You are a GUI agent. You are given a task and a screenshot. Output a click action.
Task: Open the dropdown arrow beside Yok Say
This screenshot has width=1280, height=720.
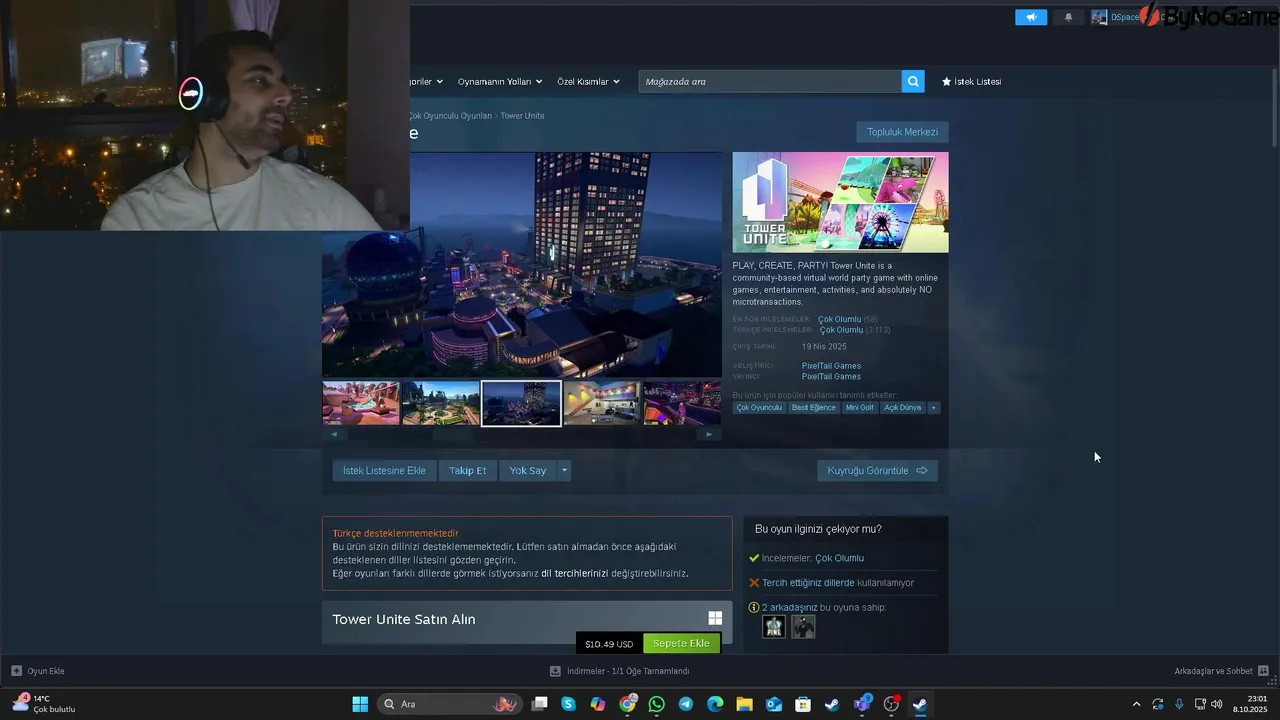tap(564, 470)
